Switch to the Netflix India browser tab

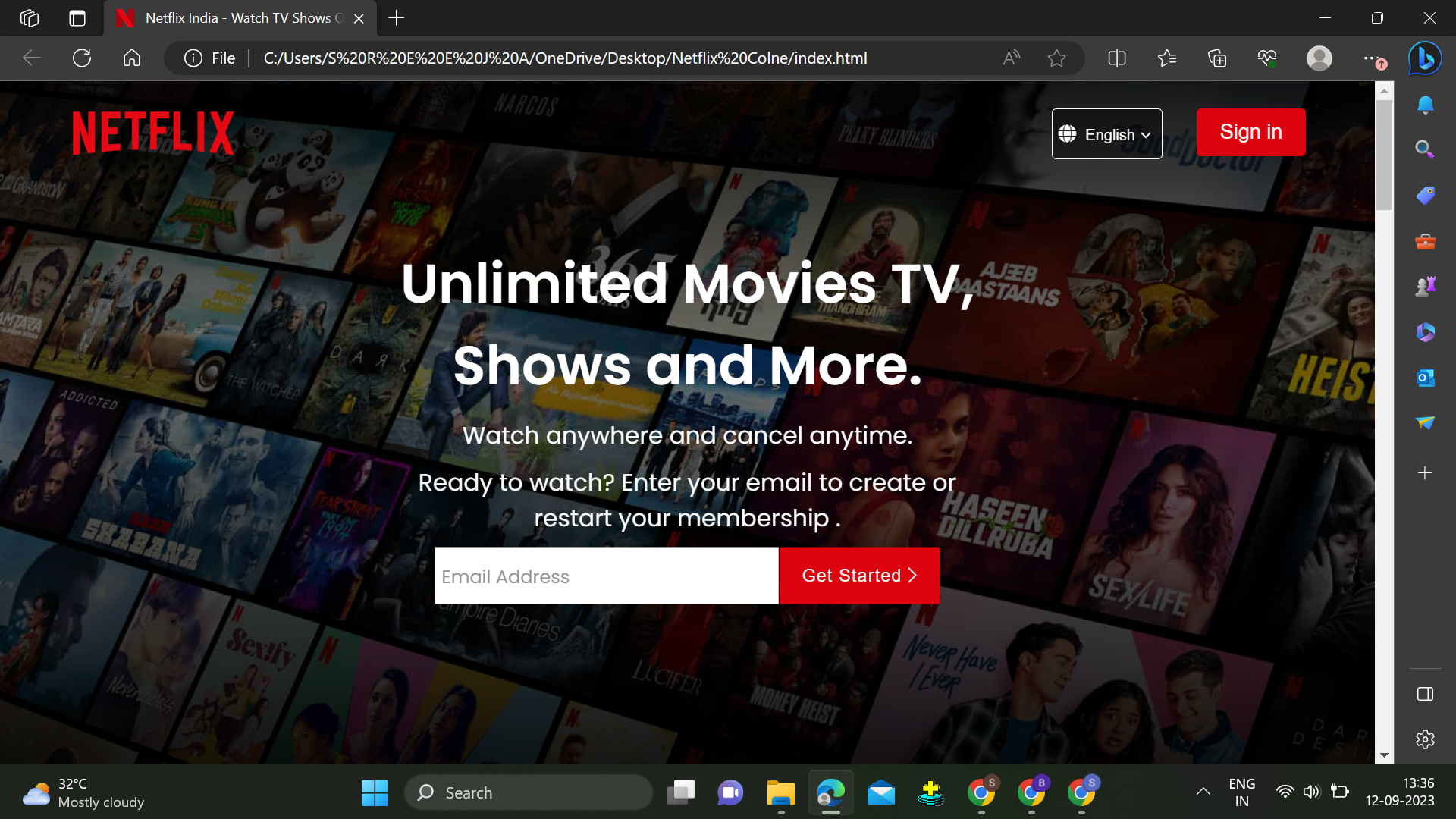pos(235,18)
